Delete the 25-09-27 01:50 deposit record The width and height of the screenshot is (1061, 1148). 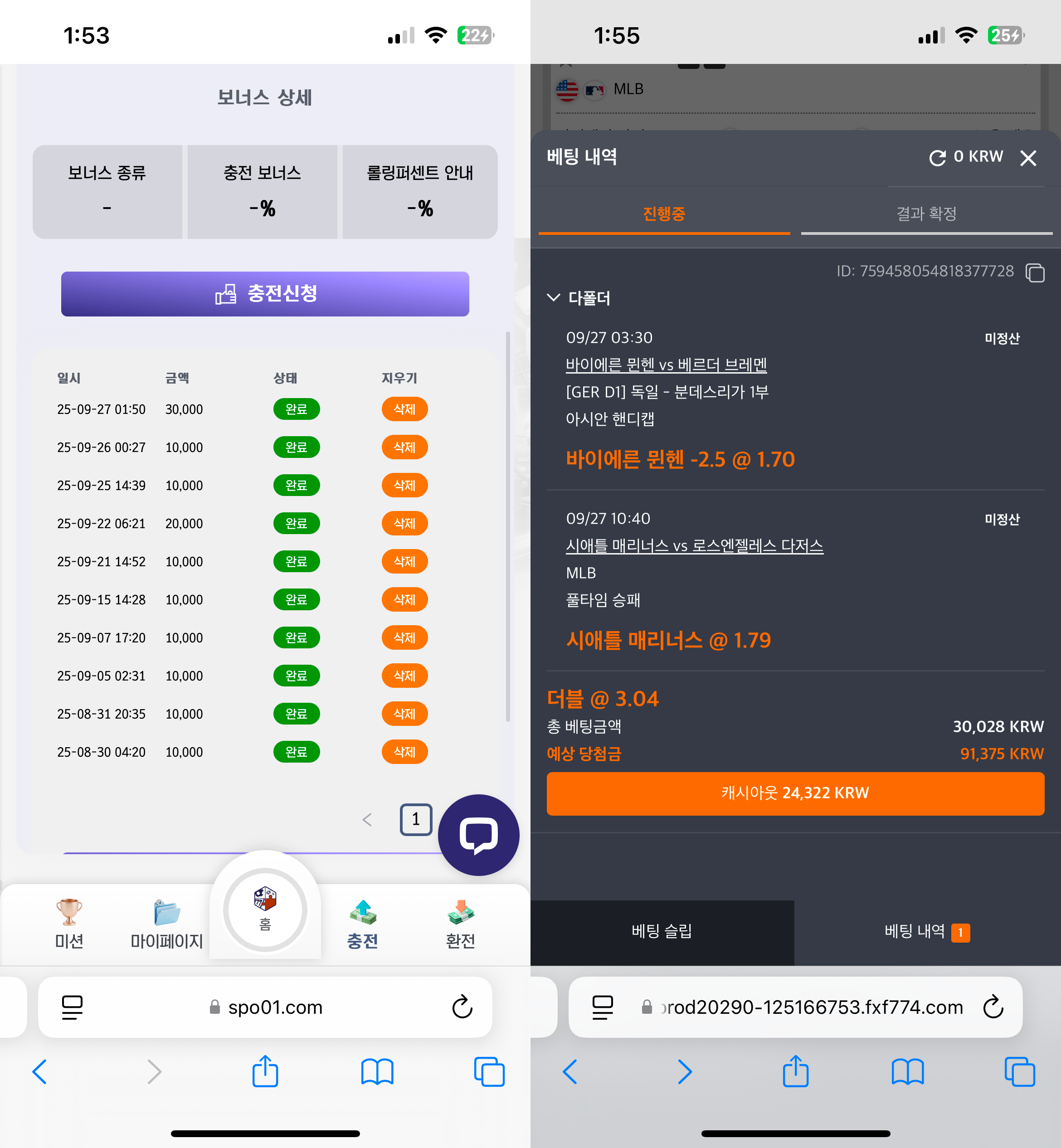click(x=404, y=409)
